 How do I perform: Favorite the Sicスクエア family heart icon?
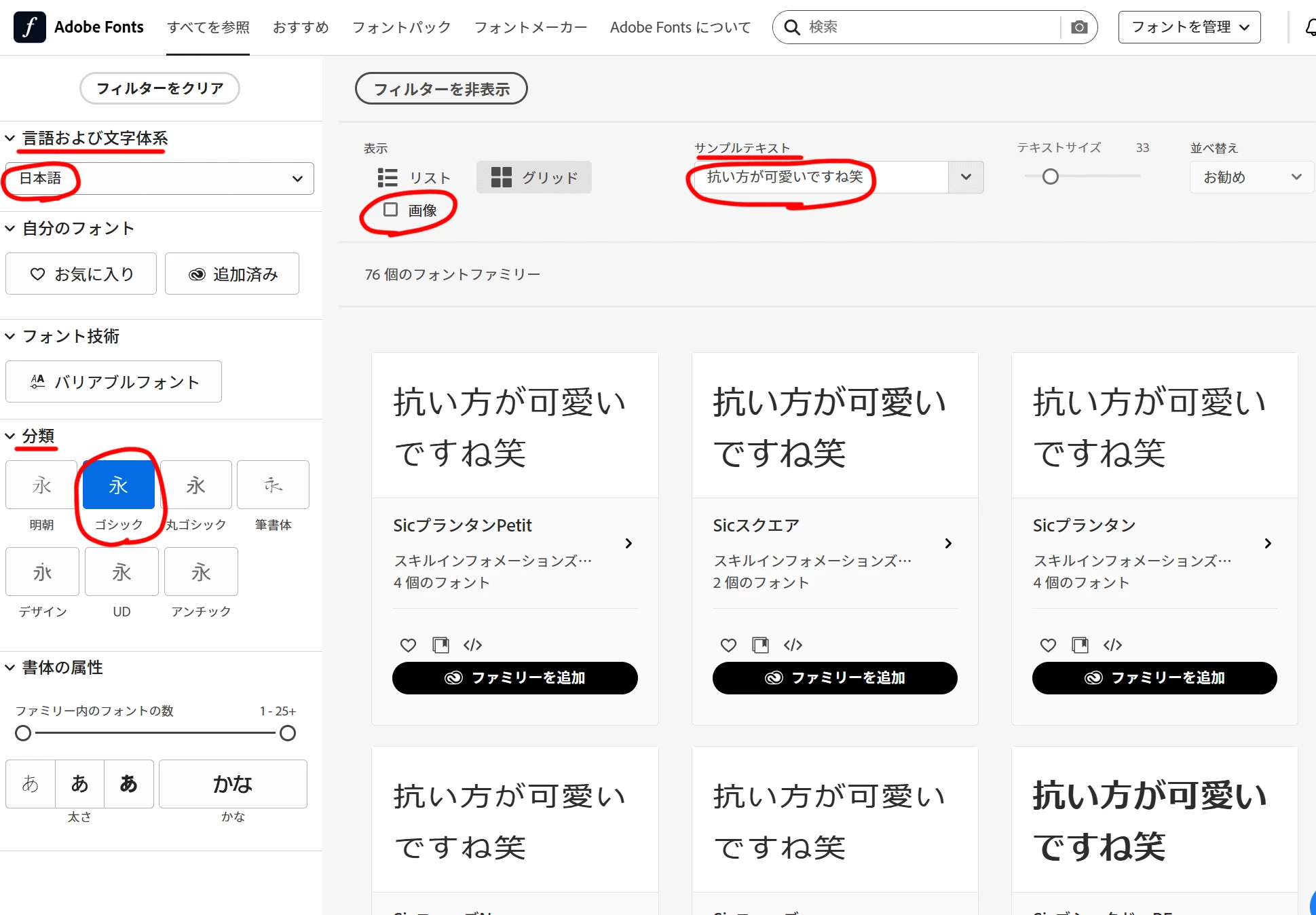point(728,645)
